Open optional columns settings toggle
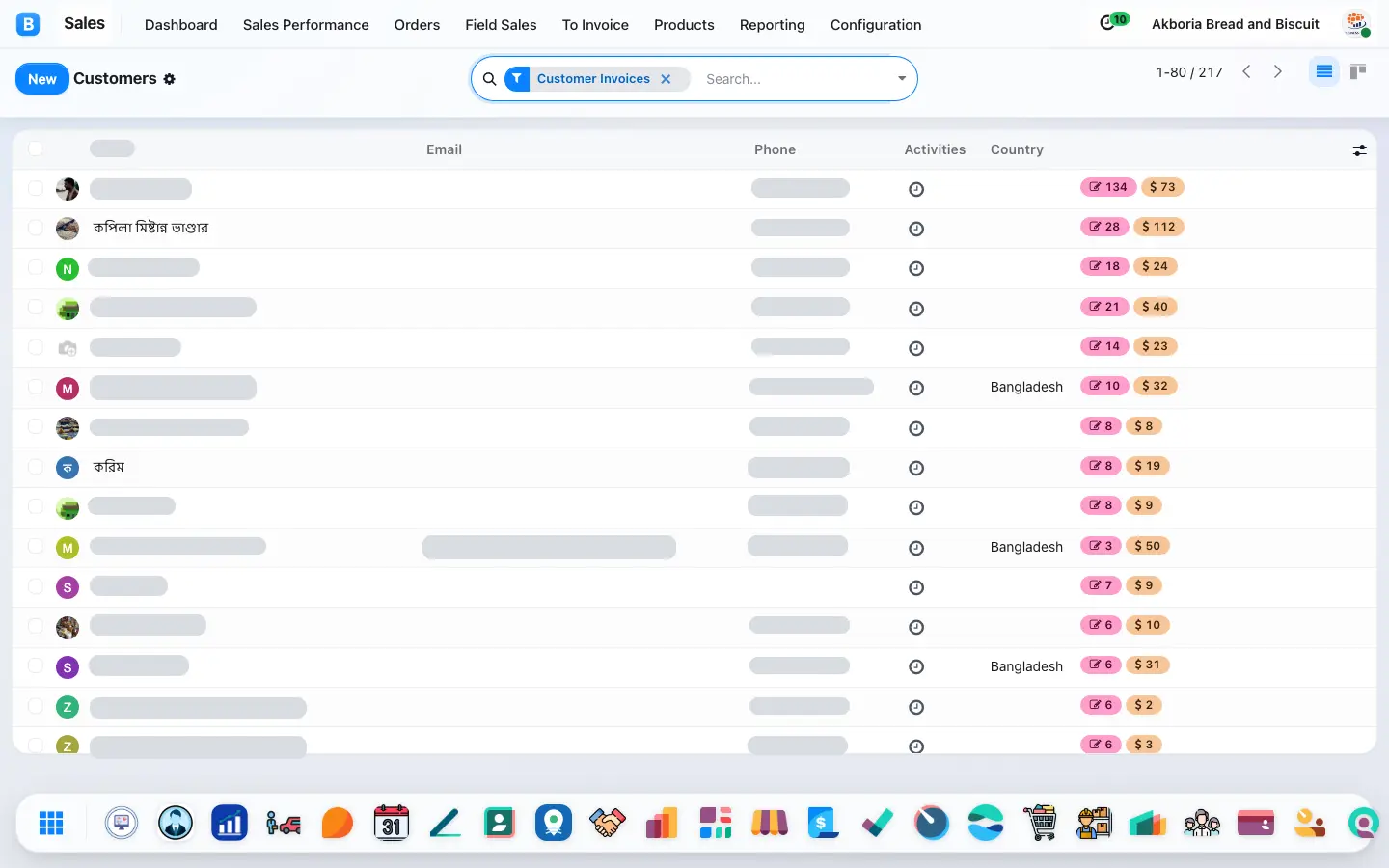The height and width of the screenshot is (868, 1389). pos(1360,150)
